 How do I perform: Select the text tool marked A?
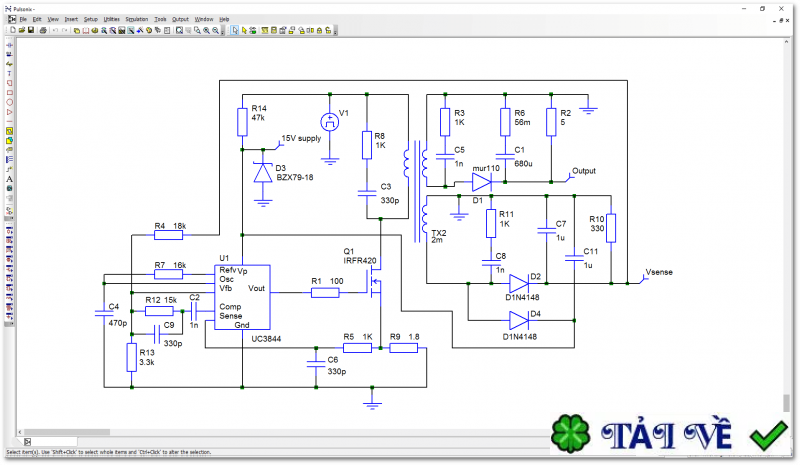click(9, 179)
